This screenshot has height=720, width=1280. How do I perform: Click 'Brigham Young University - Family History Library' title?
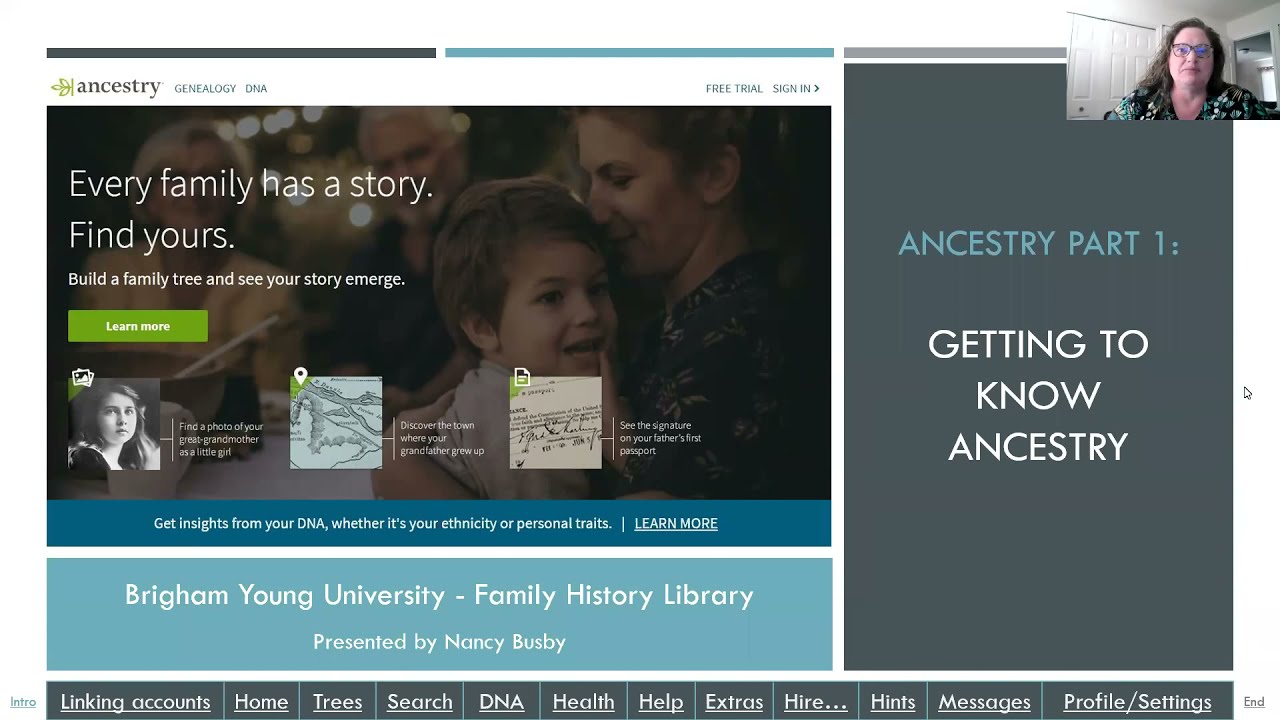pyautogui.click(x=439, y=595)
